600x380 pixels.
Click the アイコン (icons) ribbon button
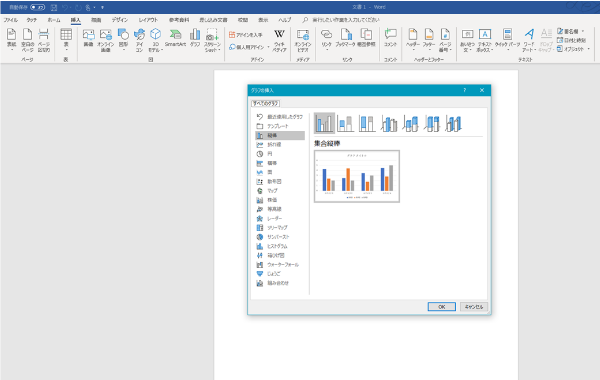[x=139, y=40]
